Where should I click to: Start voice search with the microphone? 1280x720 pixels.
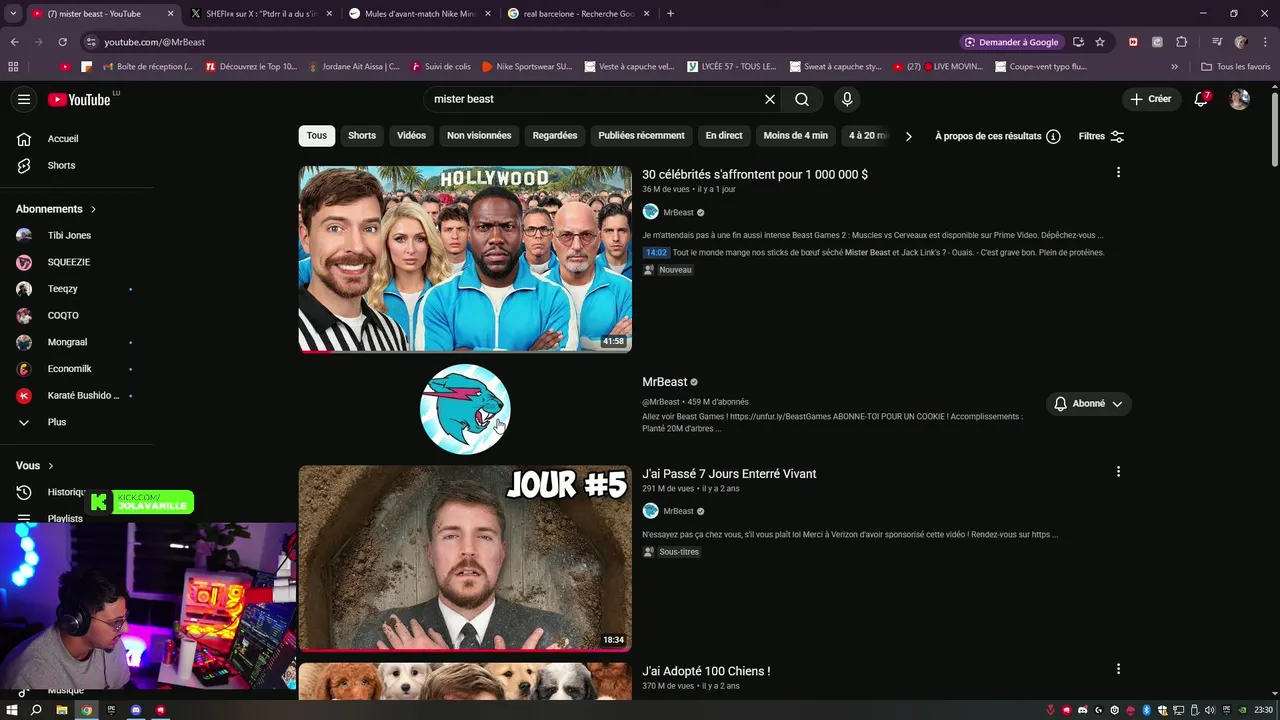847,99
